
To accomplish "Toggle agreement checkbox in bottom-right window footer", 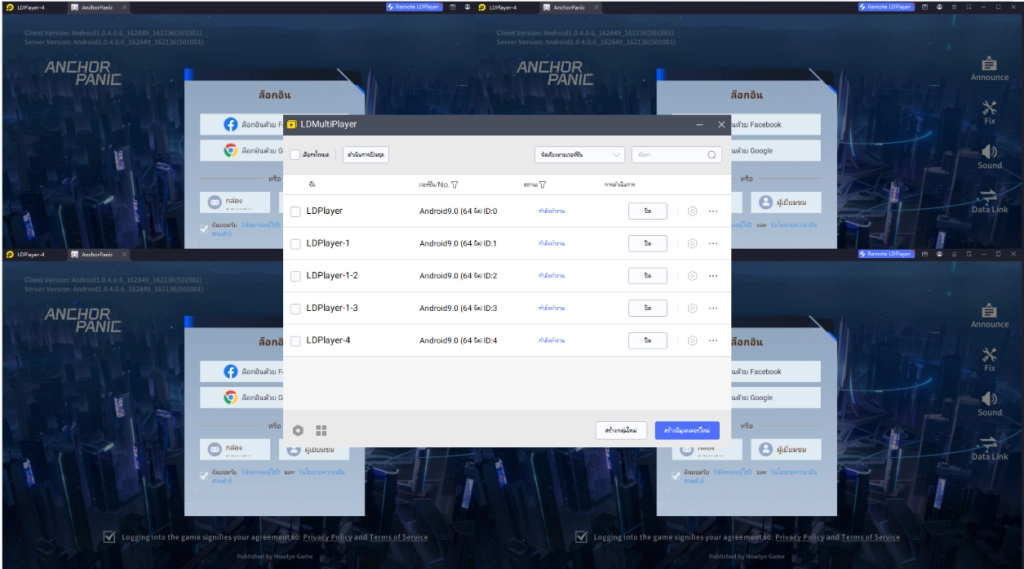I will pyautogui.click(x=581, y=537).
